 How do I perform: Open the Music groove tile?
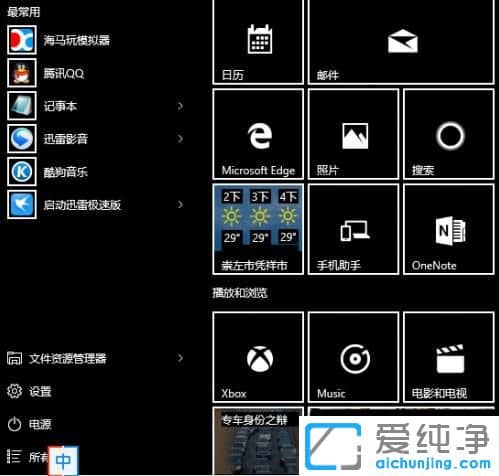tap(353, 357)
